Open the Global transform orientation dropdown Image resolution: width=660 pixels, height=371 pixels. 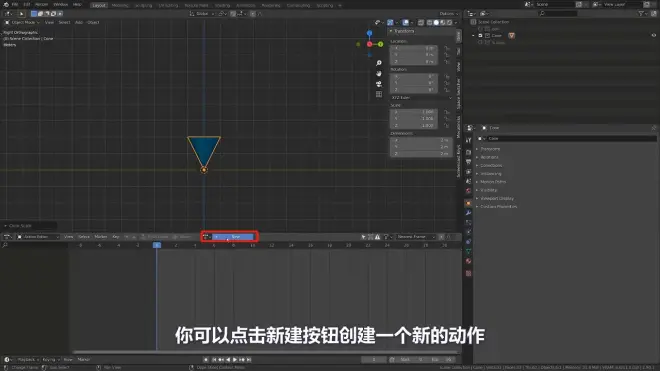(202, 14)
